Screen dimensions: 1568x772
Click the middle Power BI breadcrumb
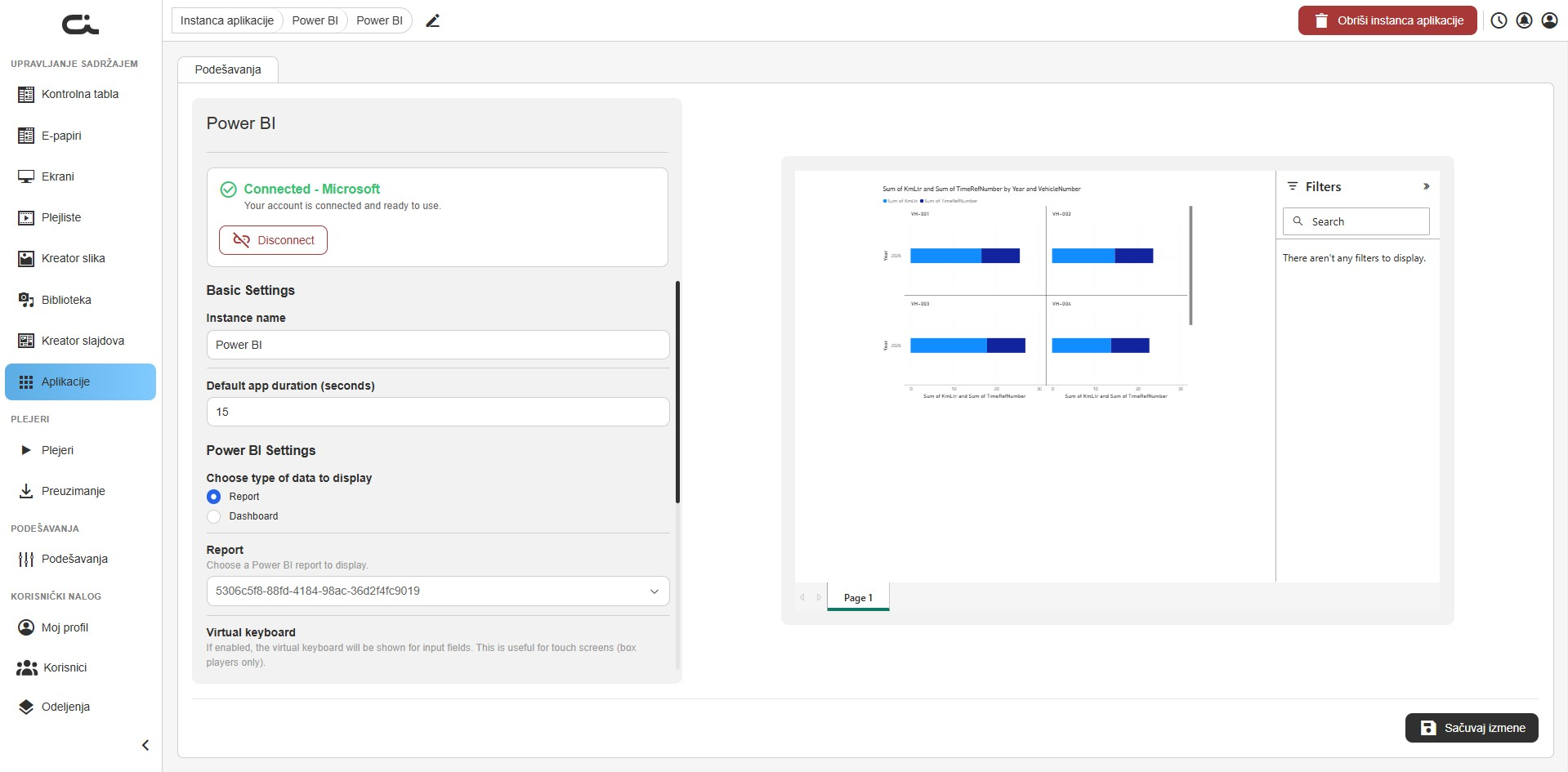(315, 20)
